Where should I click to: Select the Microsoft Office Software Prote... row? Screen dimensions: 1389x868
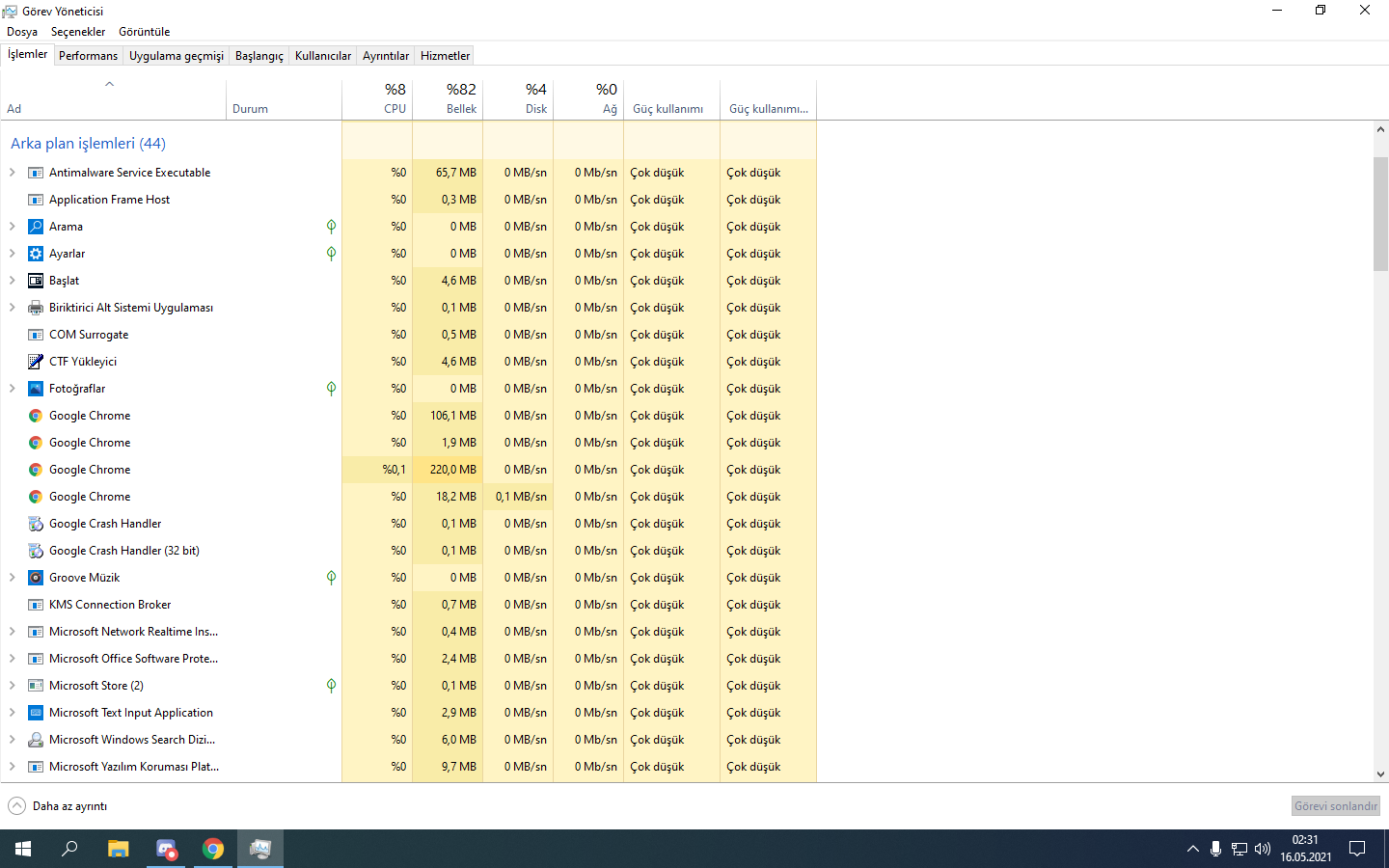[x=408, y=659]
